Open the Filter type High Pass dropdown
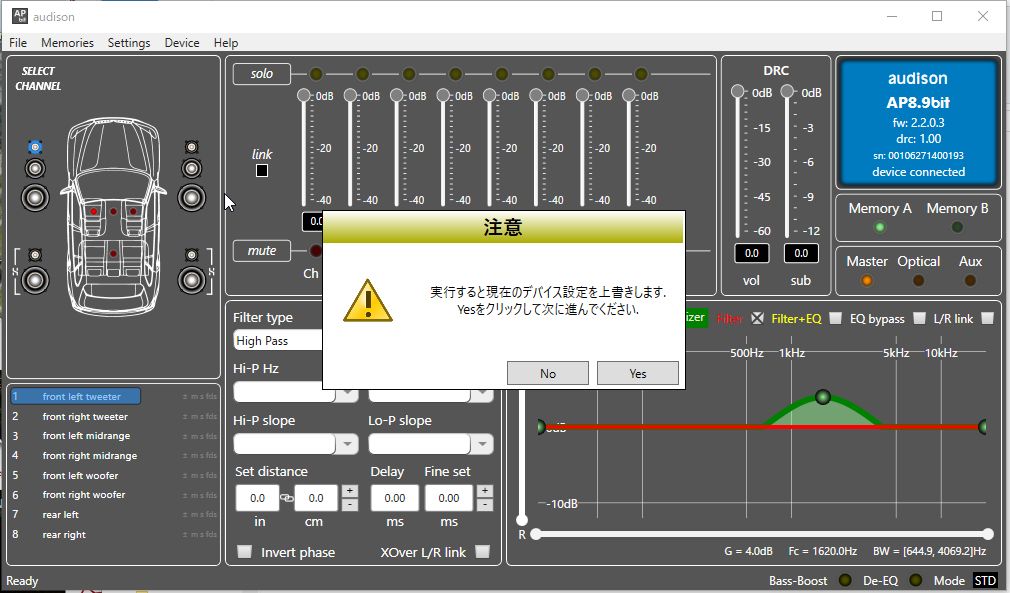This screenshot has height=593, width=1010. [278, 341]
